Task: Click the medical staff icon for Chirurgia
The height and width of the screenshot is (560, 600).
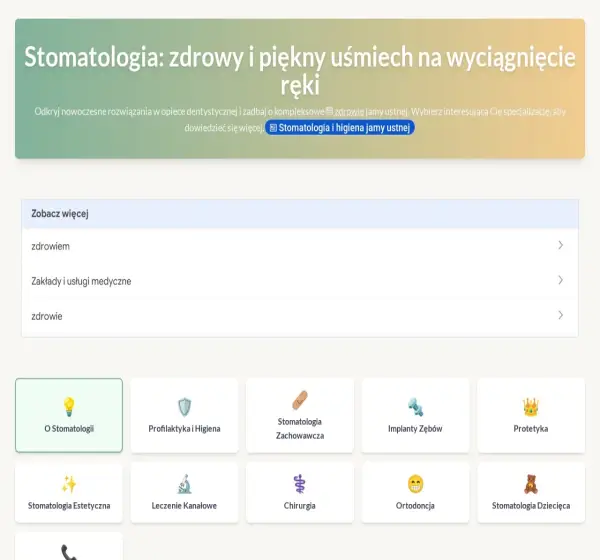Action: pyautogui.click(x=300, y=484)
